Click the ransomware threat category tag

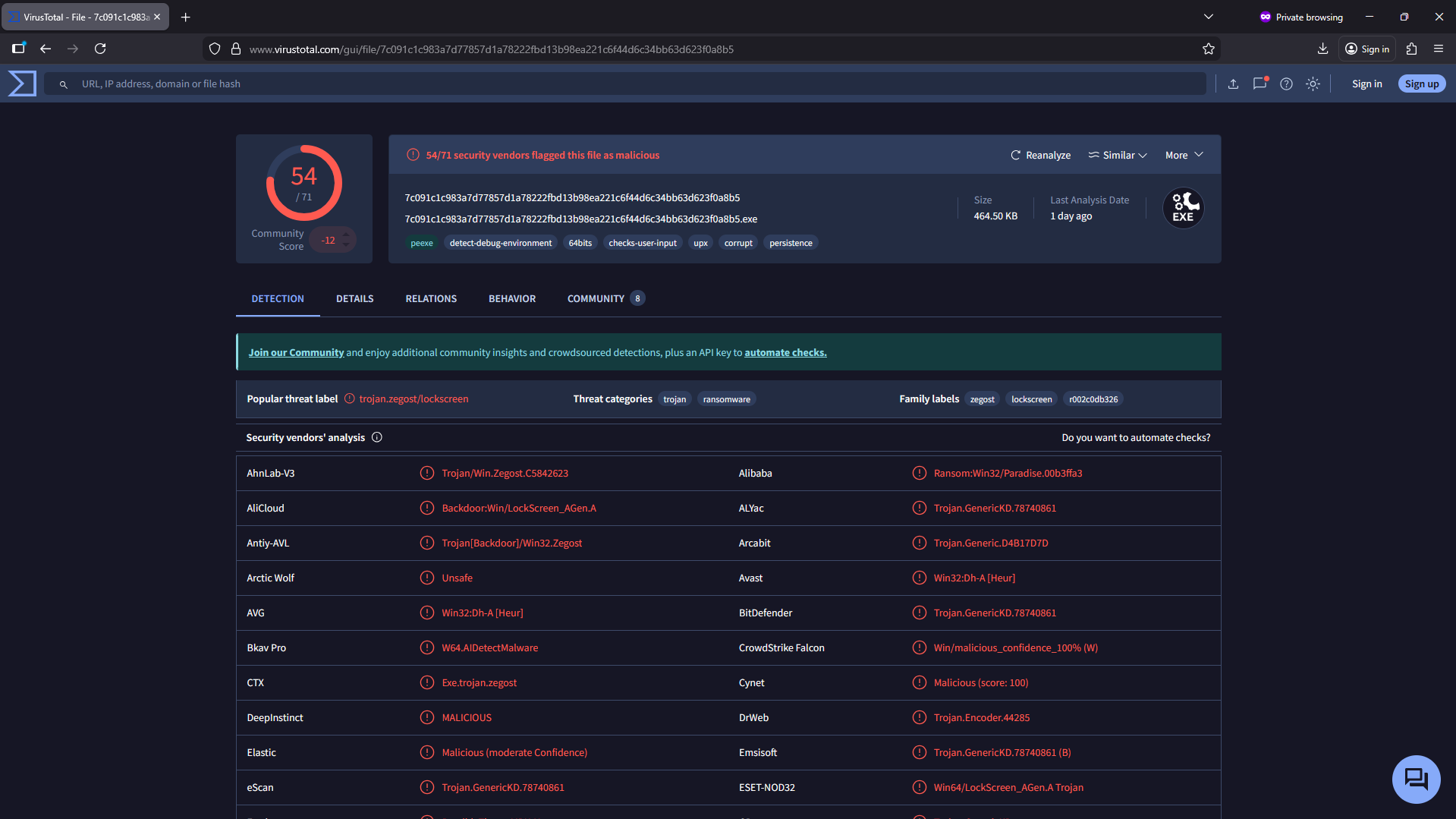point(726,399)
